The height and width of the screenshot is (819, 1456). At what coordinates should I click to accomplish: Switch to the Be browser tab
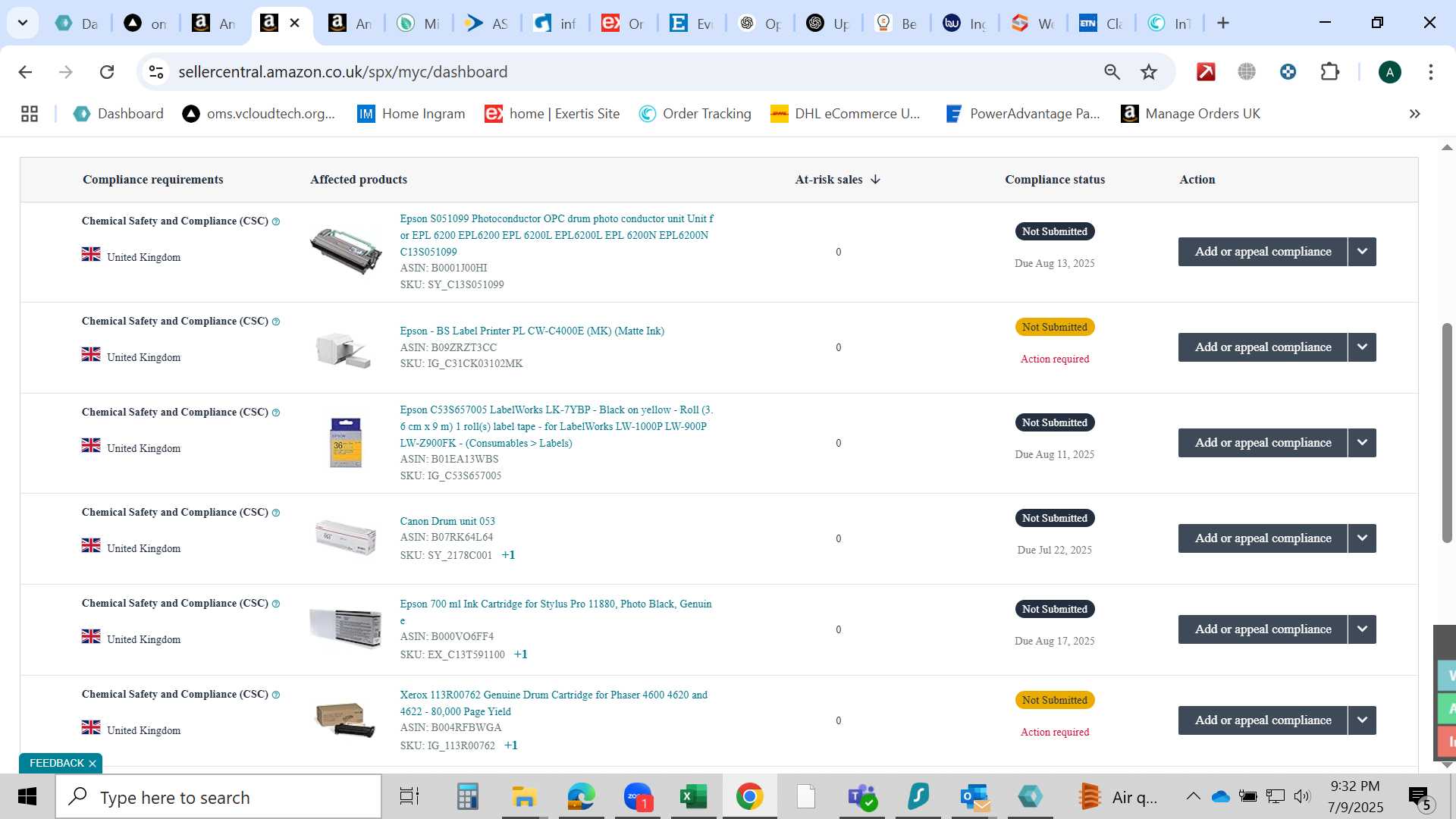click(897, 24)
